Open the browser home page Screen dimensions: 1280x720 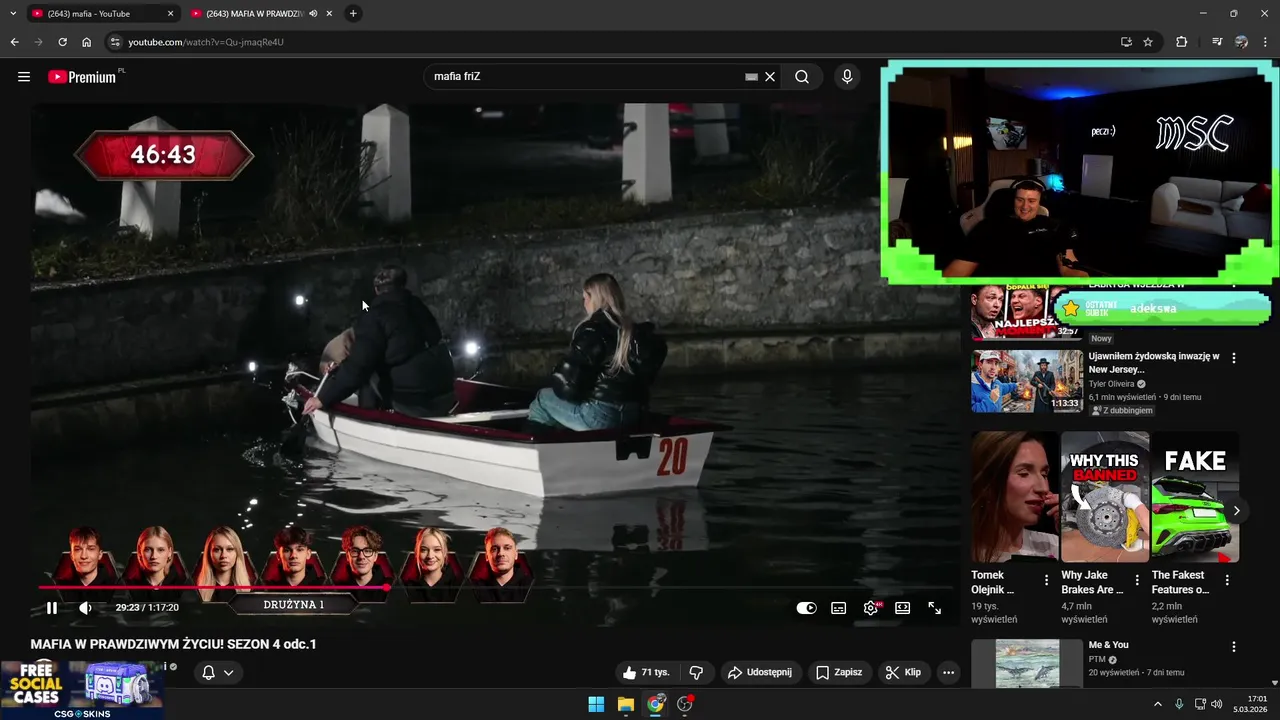click(87, 42)
